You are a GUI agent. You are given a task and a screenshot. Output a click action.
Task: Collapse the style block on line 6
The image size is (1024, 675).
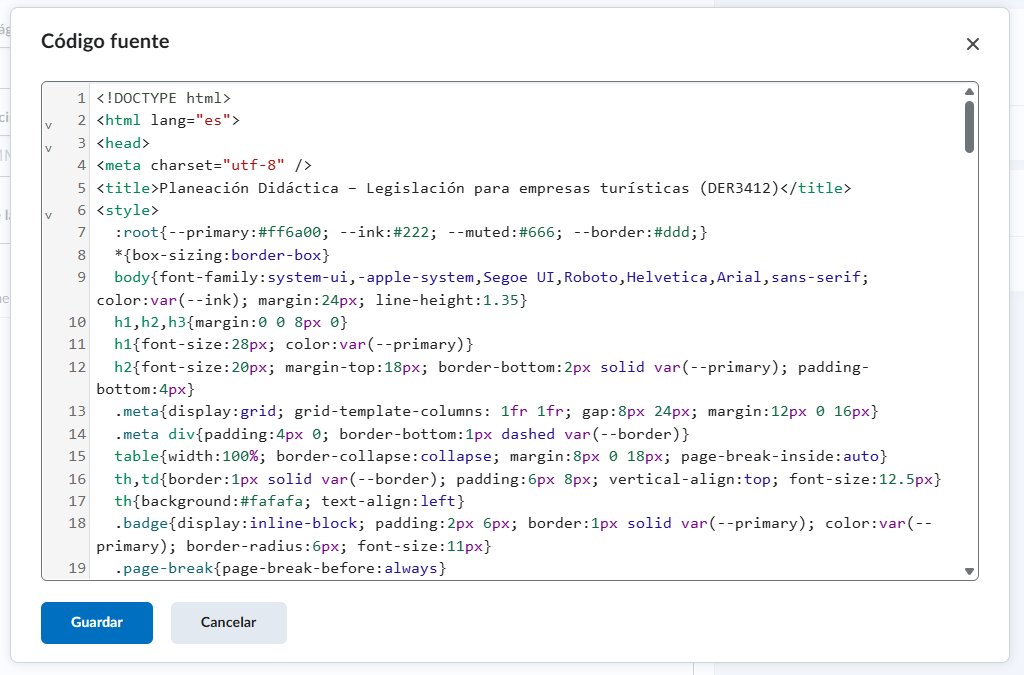[x=48, y=215]
